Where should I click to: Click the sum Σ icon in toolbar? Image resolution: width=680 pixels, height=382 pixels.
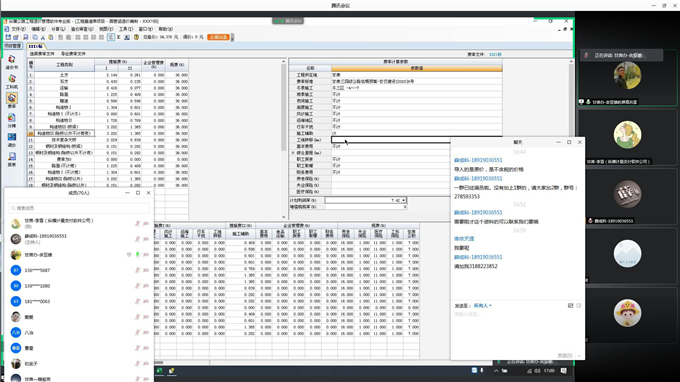[x=118, y=37]
